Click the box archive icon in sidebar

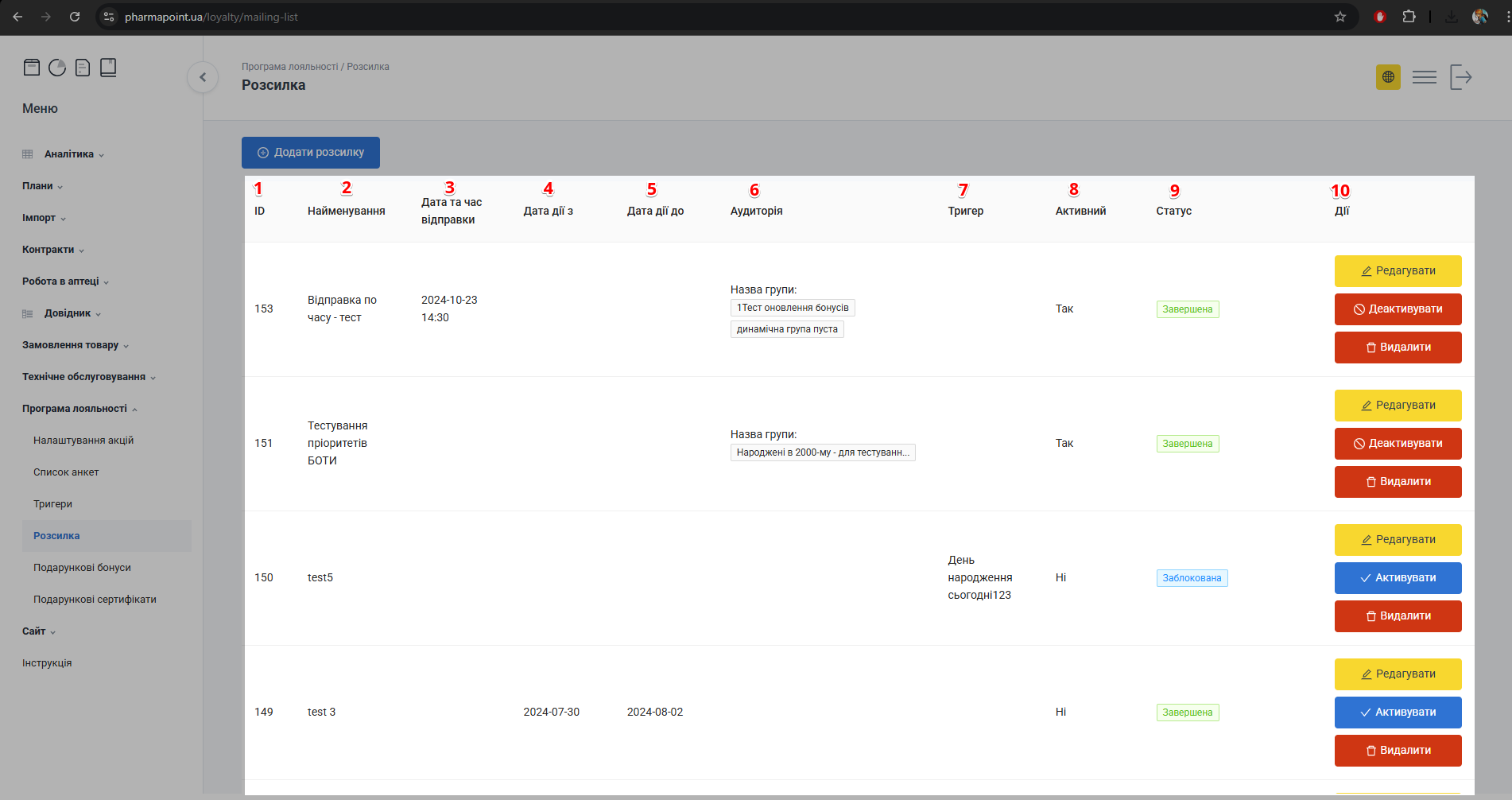click(32, 68)
